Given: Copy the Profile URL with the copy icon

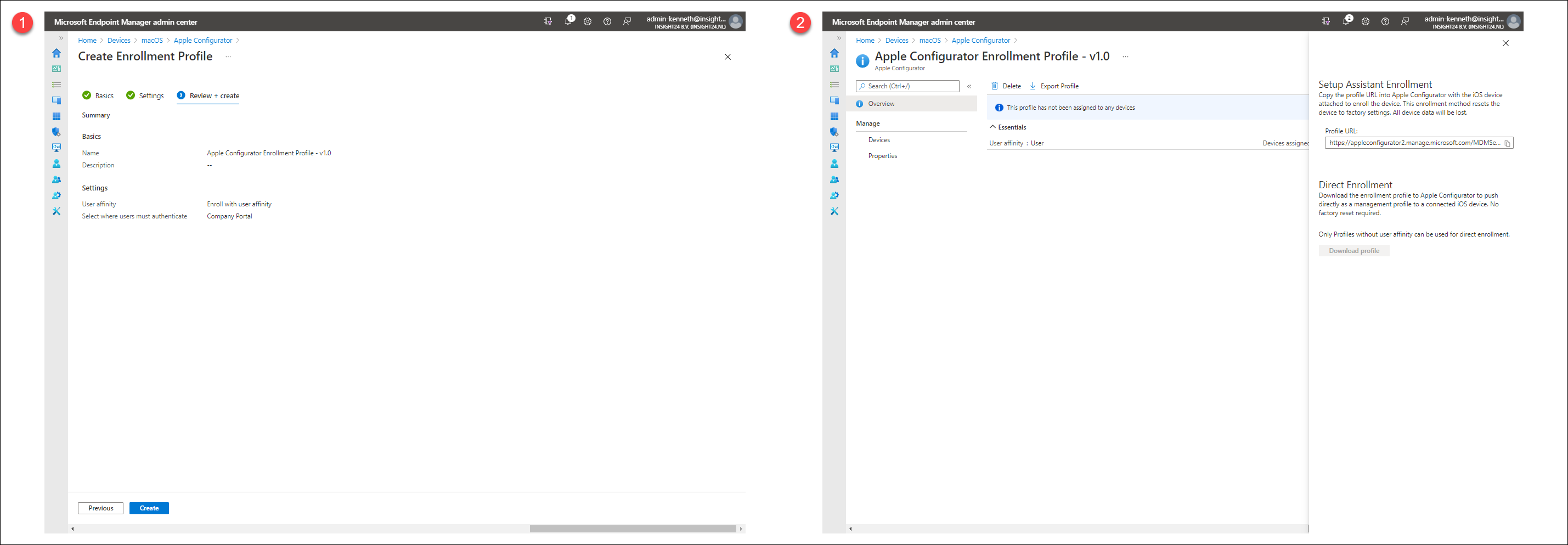Looking at the screenshot, I should click(1507, 143).
